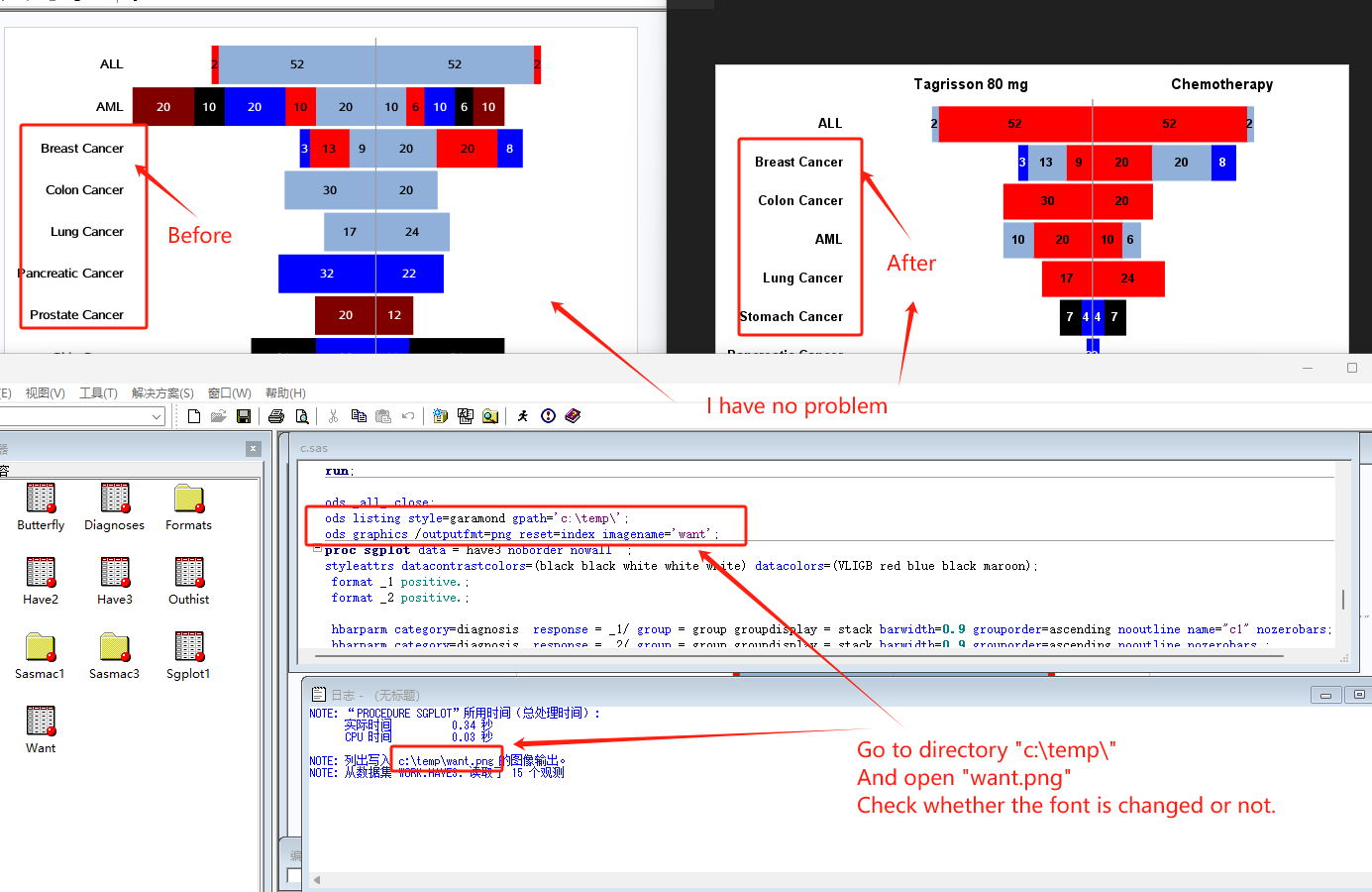
Task: Switch to the c.sas editor tab
Action: pyautogui.click(x=313, y=448)
